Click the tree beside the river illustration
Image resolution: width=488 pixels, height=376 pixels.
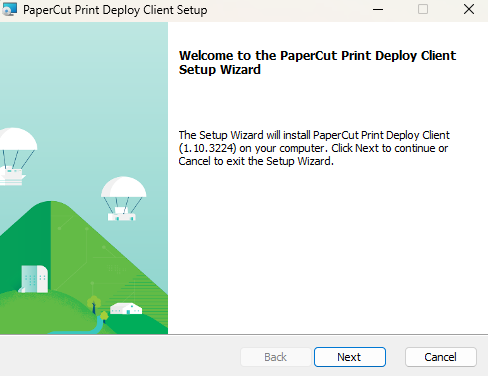pos(94,304)
